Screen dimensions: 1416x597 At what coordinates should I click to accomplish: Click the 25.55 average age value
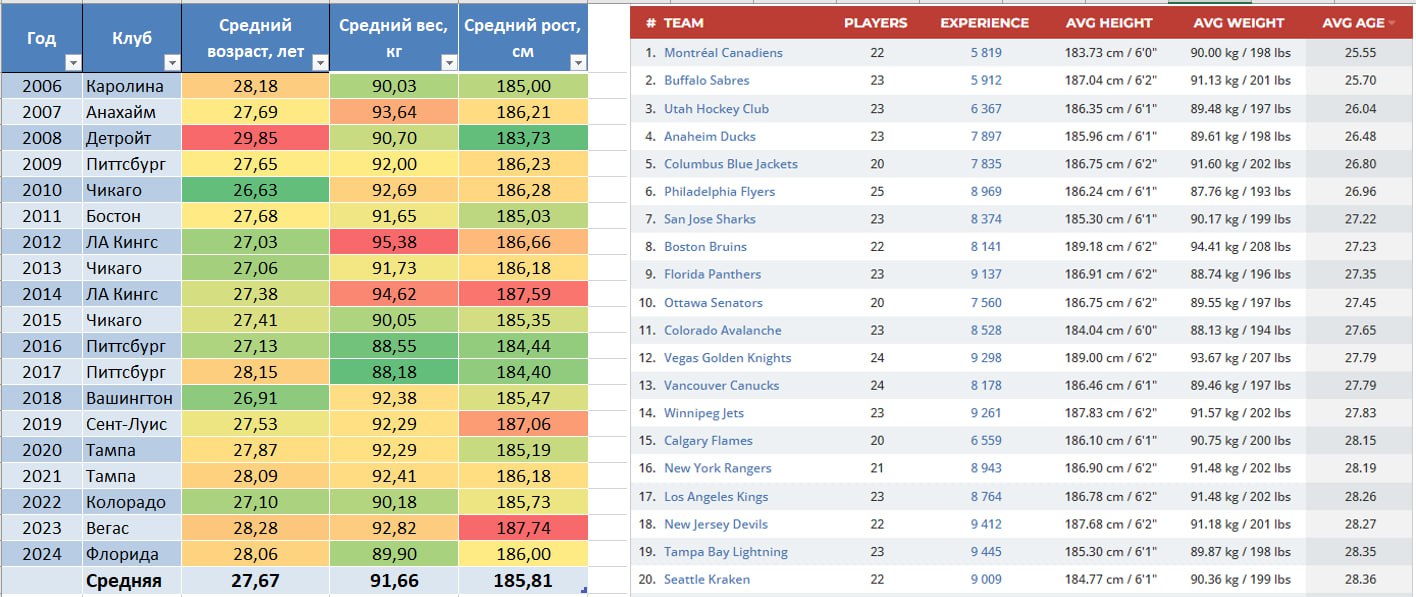tap(1361, 53)
